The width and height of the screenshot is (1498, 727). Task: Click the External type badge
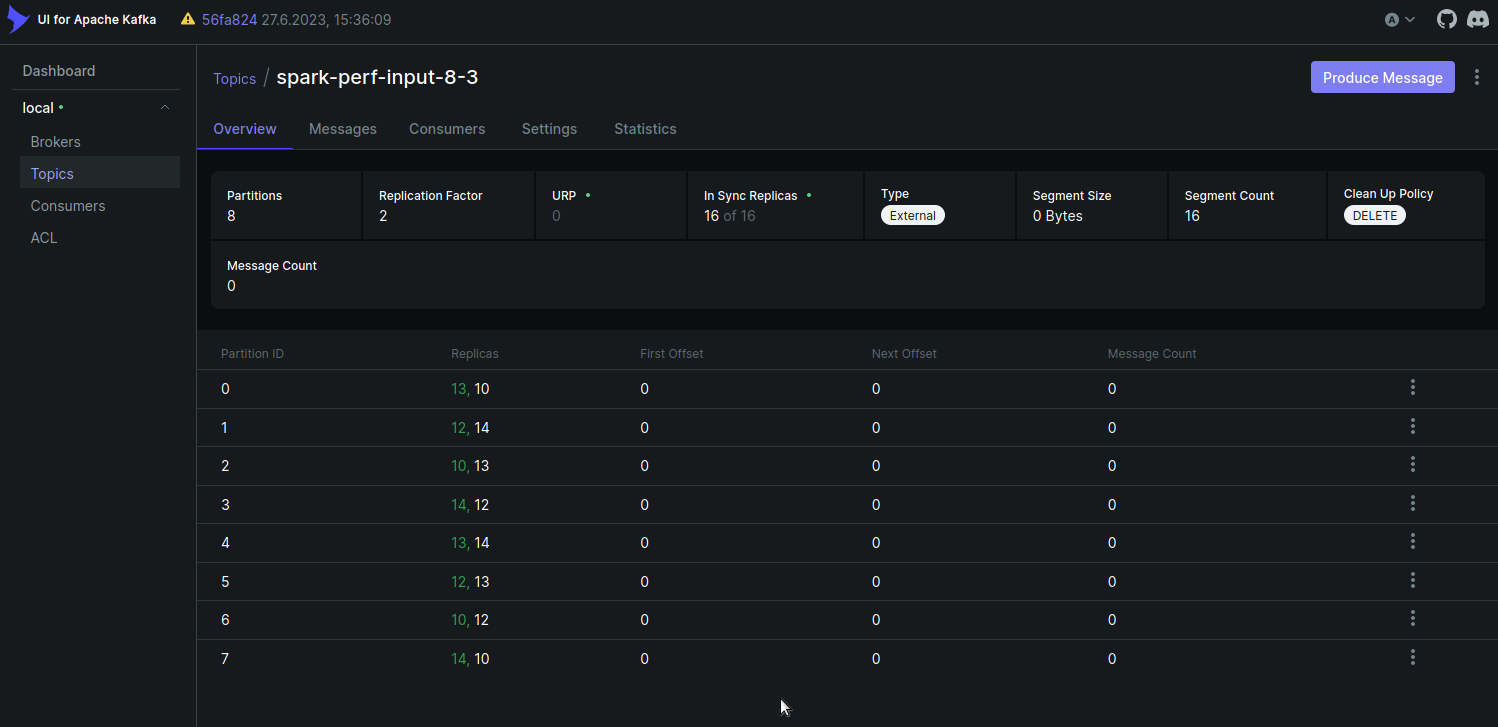912,215
